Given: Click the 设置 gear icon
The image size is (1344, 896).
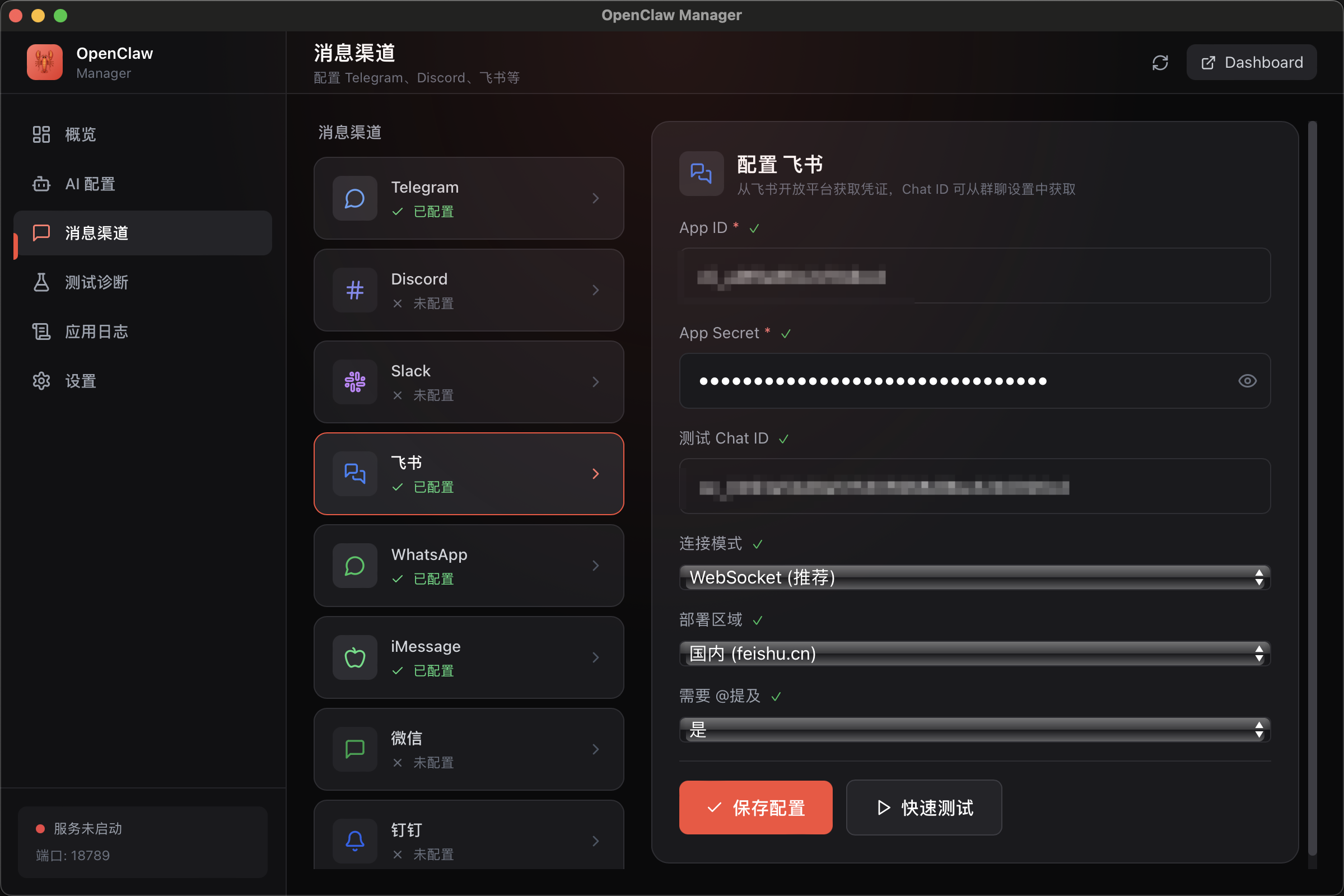Looking at the screenshot, I should coord(41,381).
